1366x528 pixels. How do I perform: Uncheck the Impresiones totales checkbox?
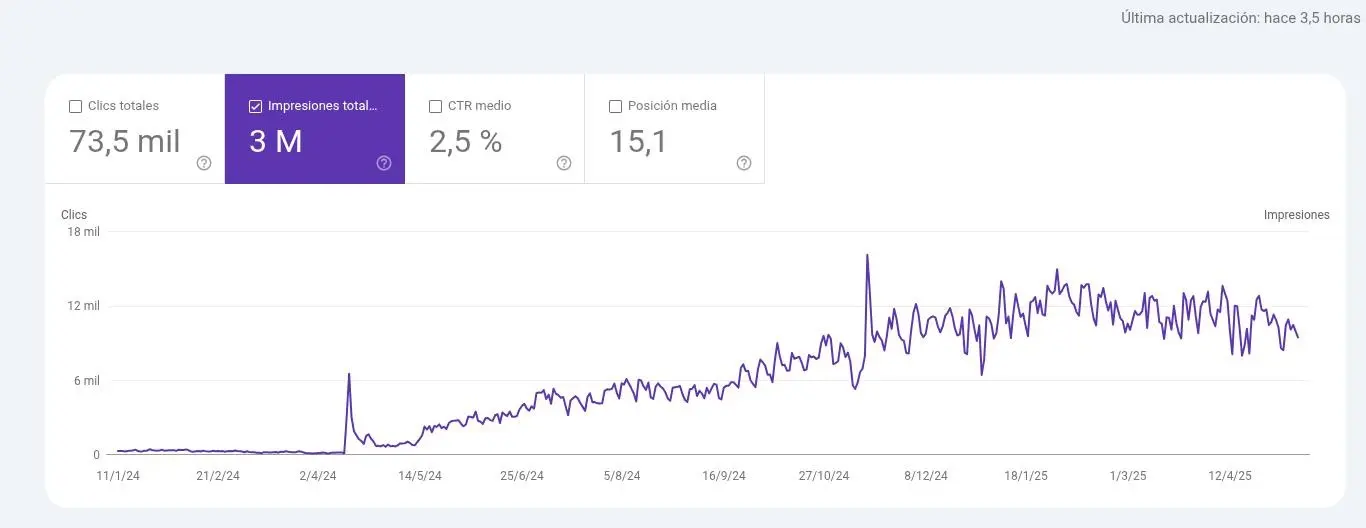pyautogui.click(x=256, y=106)
